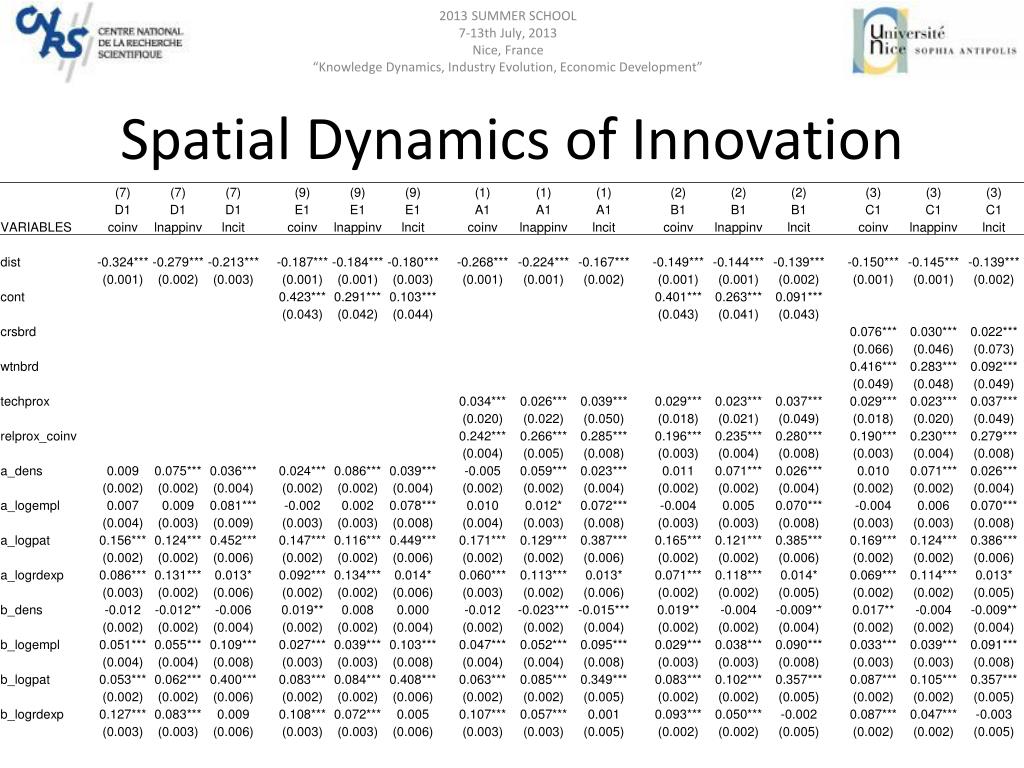
Task: Click the 'a_logrdexp' row label
Action: (x=32, y=575)
